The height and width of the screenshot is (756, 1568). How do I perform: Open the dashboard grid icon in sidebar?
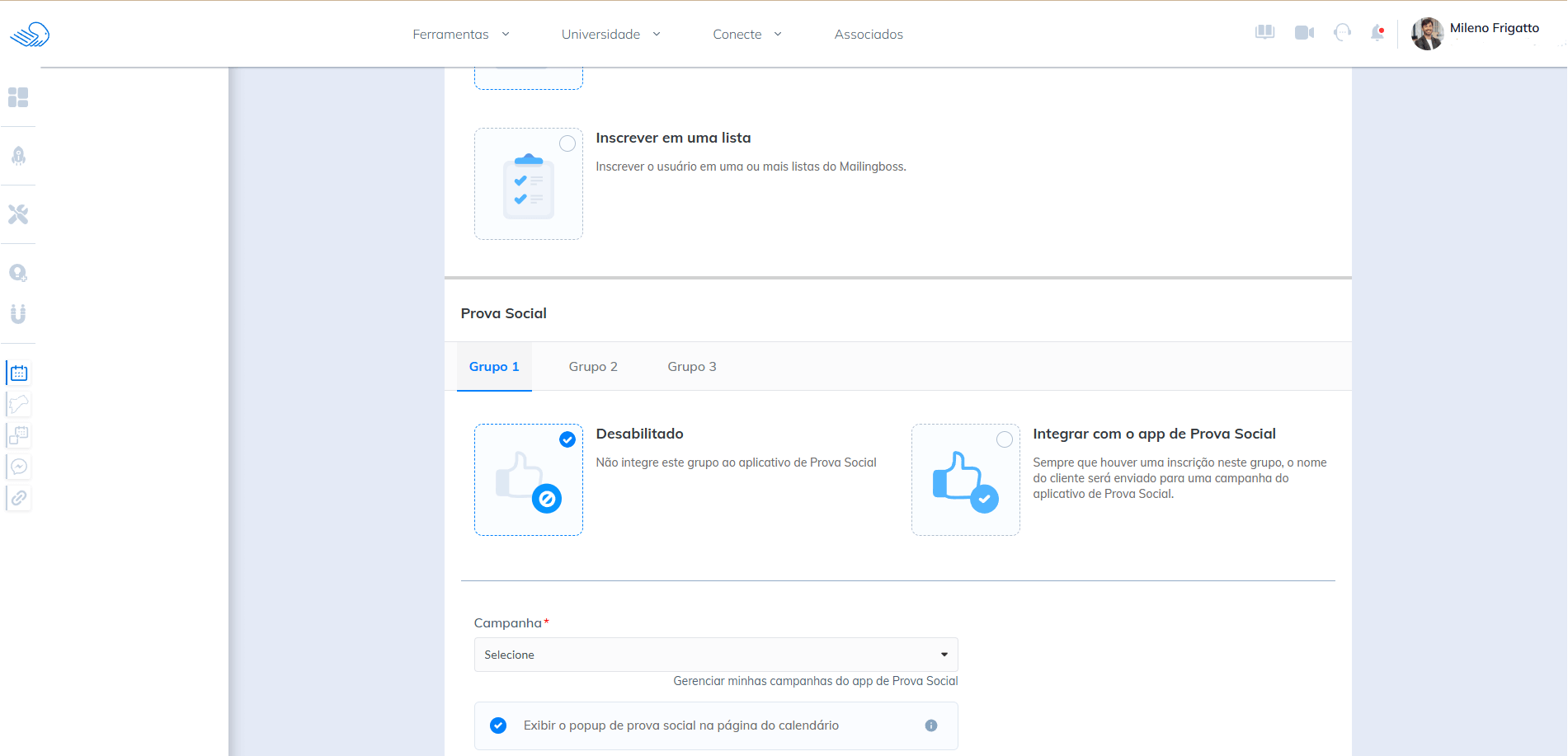coord(18,97)
